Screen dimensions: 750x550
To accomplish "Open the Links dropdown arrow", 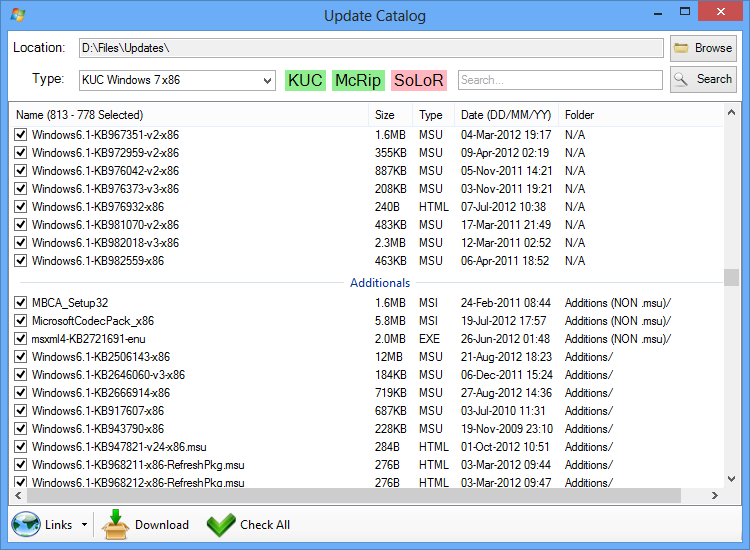I will pos(84,525).
